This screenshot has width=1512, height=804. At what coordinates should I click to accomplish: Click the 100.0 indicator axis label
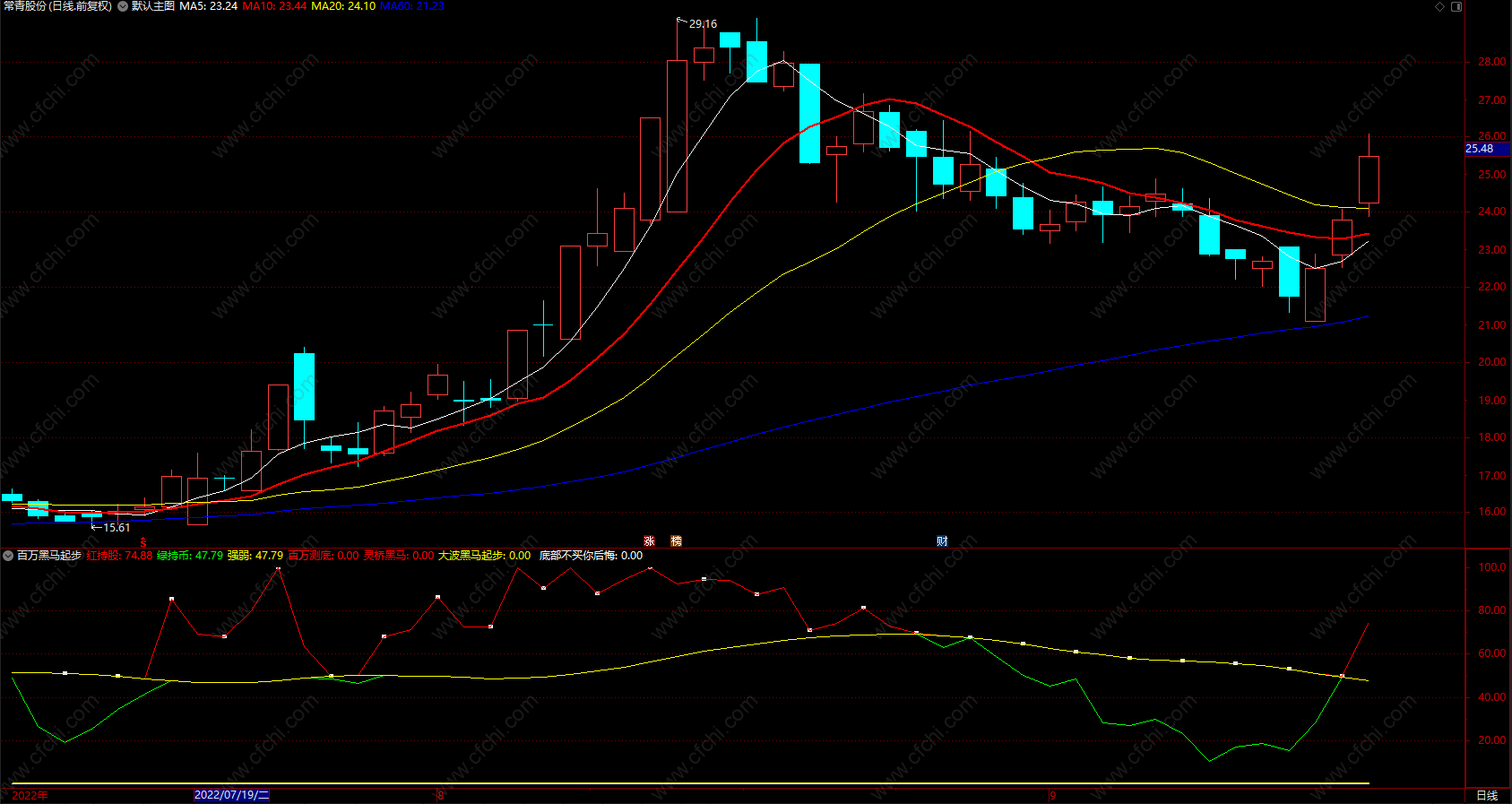click(x=1491, y=567)
